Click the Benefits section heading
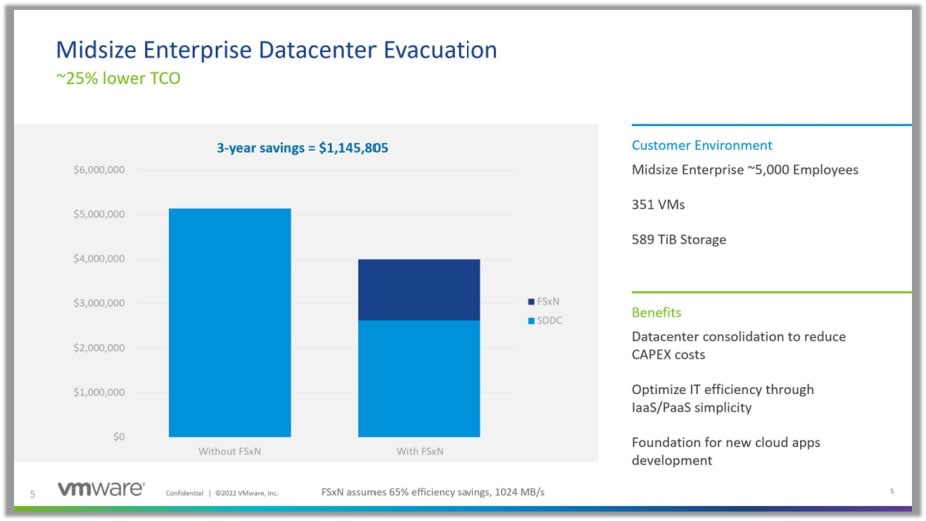926x521 pixels. 656,312
